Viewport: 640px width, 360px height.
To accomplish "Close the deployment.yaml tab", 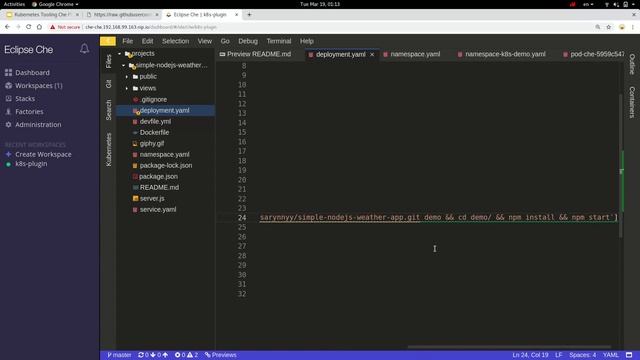I will (x=372, y=54).
